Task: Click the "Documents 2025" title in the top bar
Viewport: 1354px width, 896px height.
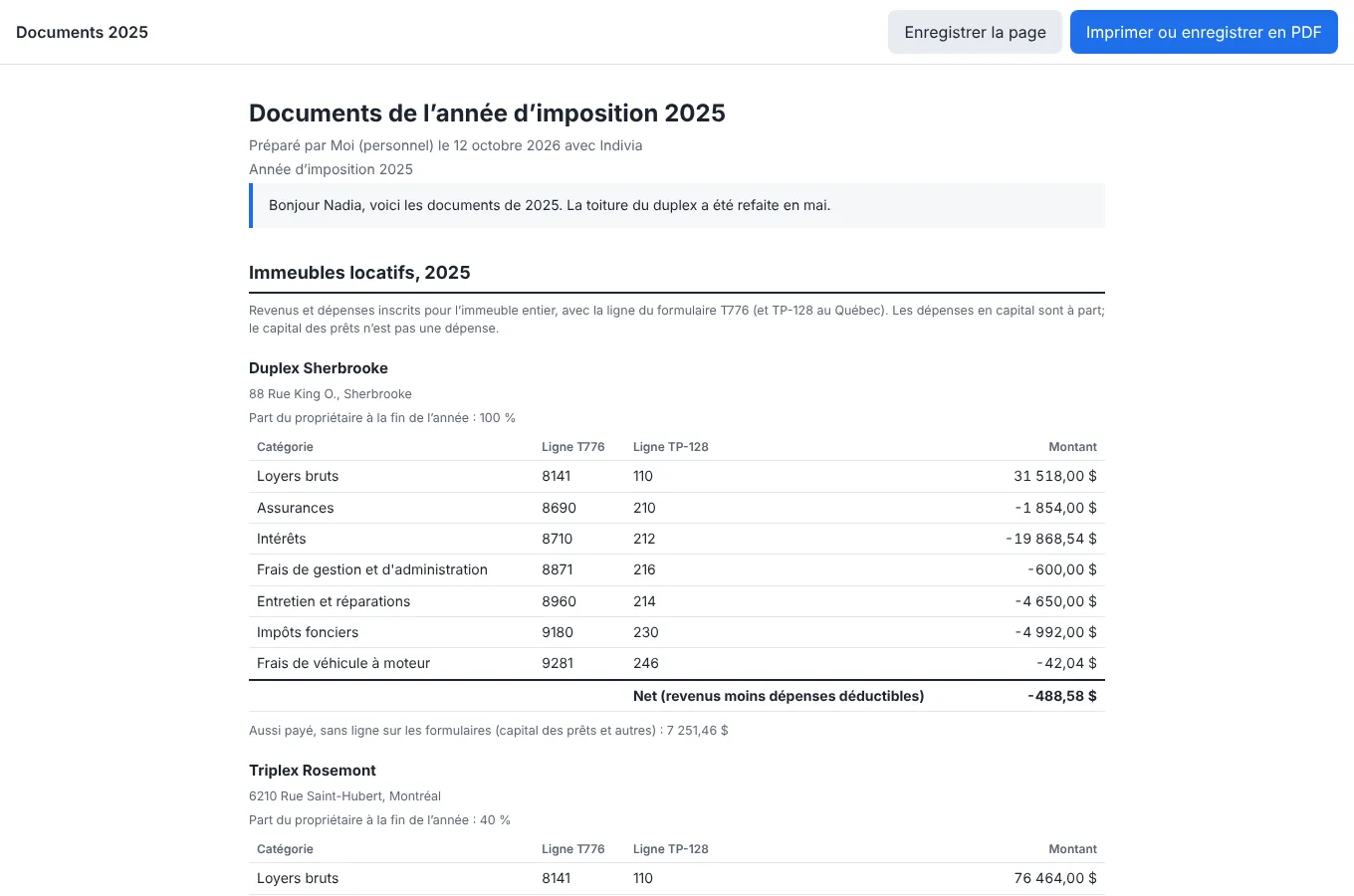Action: pyautogui.click(x=82, y=32)
